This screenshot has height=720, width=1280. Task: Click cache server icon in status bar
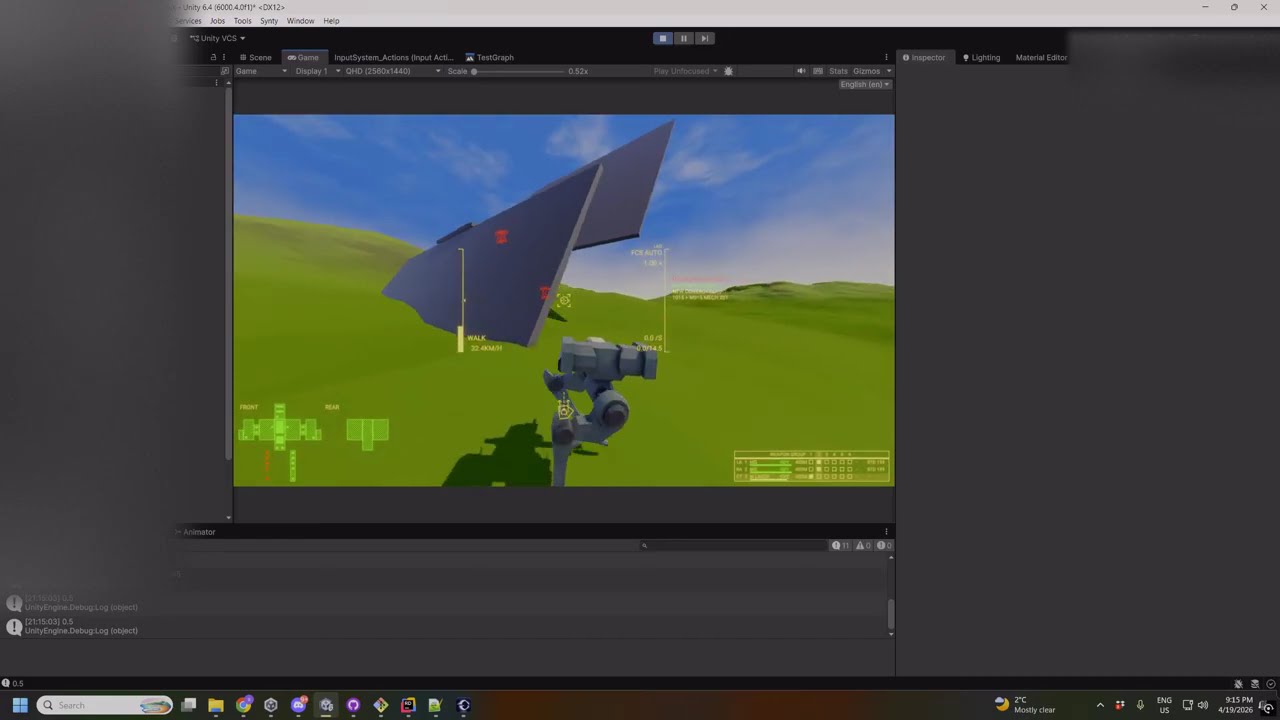(1255, 684)
